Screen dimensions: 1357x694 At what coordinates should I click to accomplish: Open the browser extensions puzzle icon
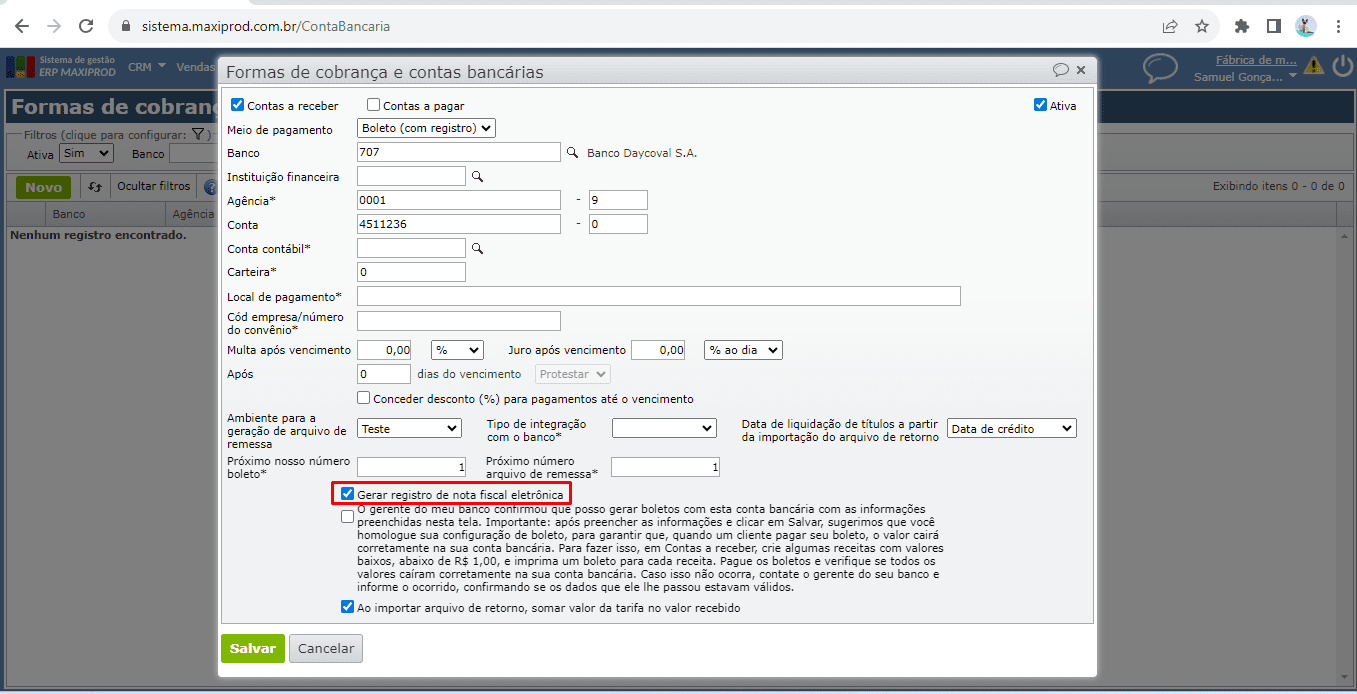[1242, 26]
